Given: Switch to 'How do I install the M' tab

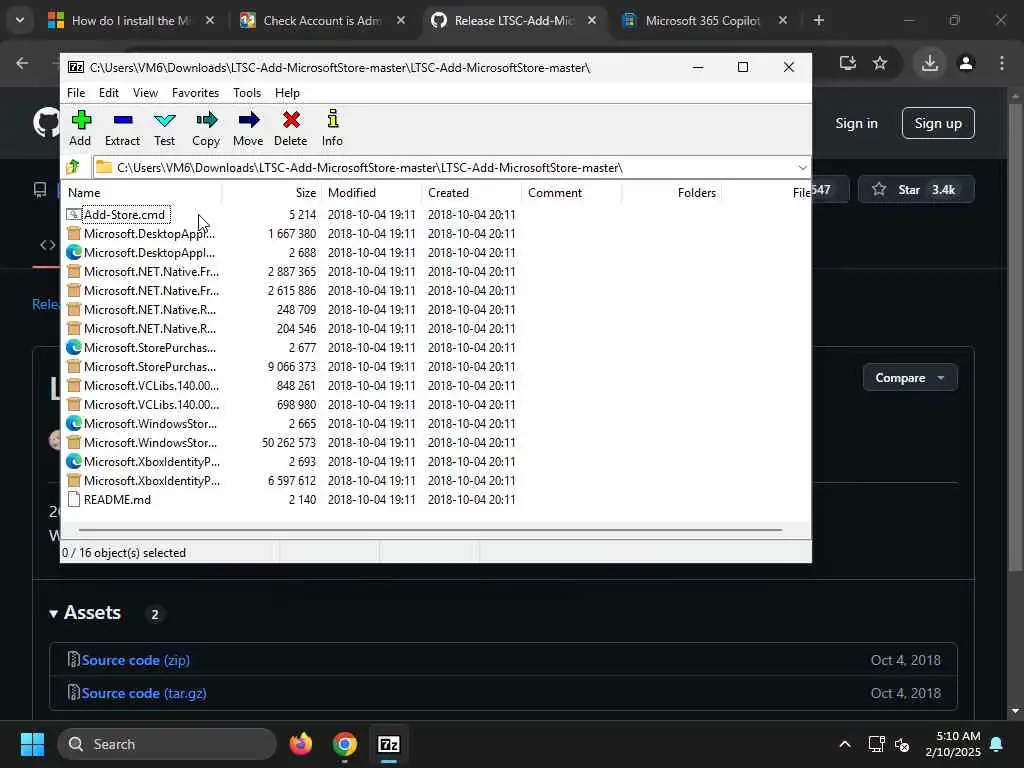Looking at the screenshot, I should click(x=131, y=21).
